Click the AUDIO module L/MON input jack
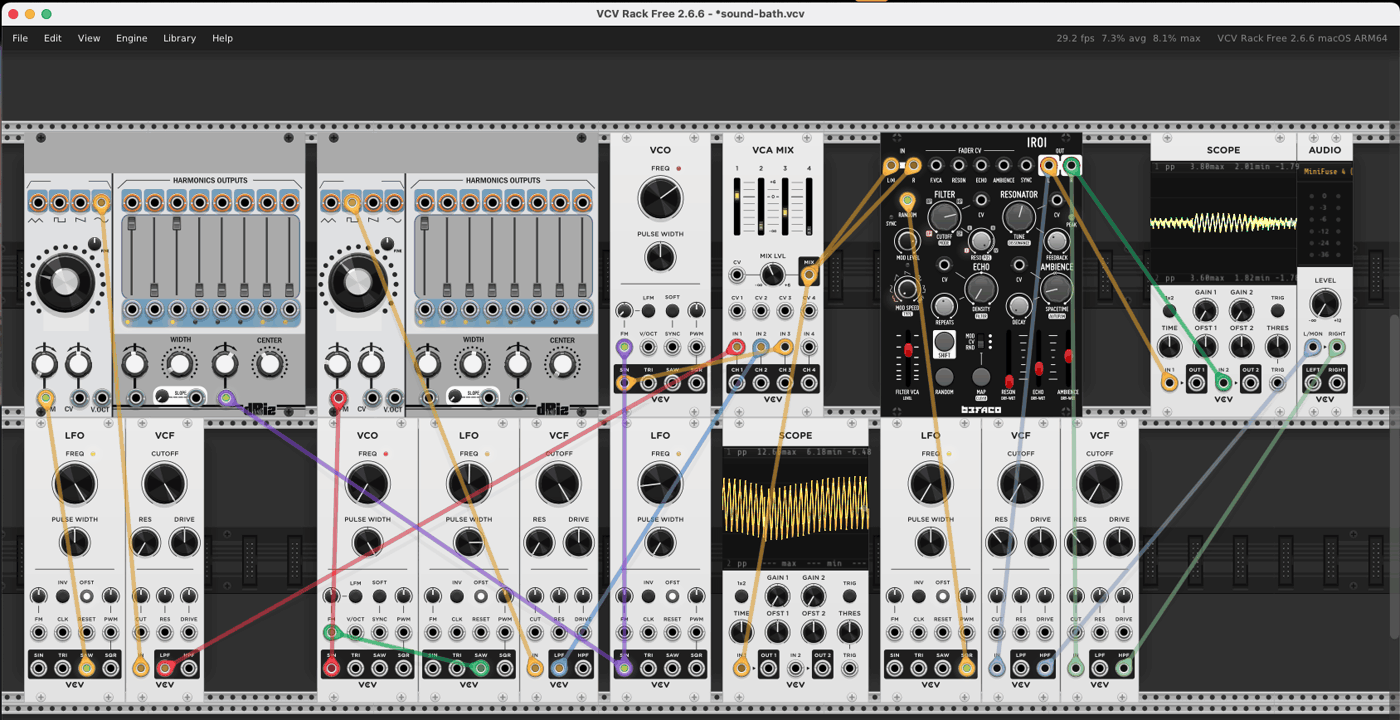Image resolution: width=1400 pixels, height=720 pixels. [1312, 348]
